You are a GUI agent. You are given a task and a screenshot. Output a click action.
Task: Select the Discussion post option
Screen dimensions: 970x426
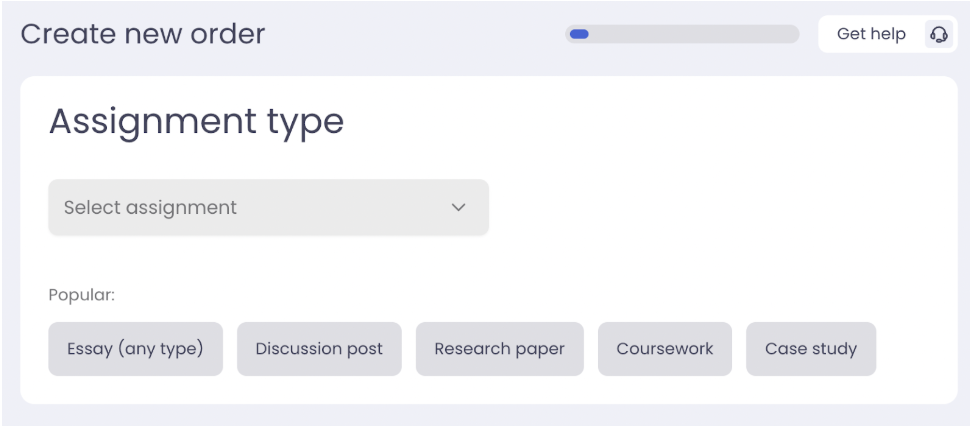(319, 349)
